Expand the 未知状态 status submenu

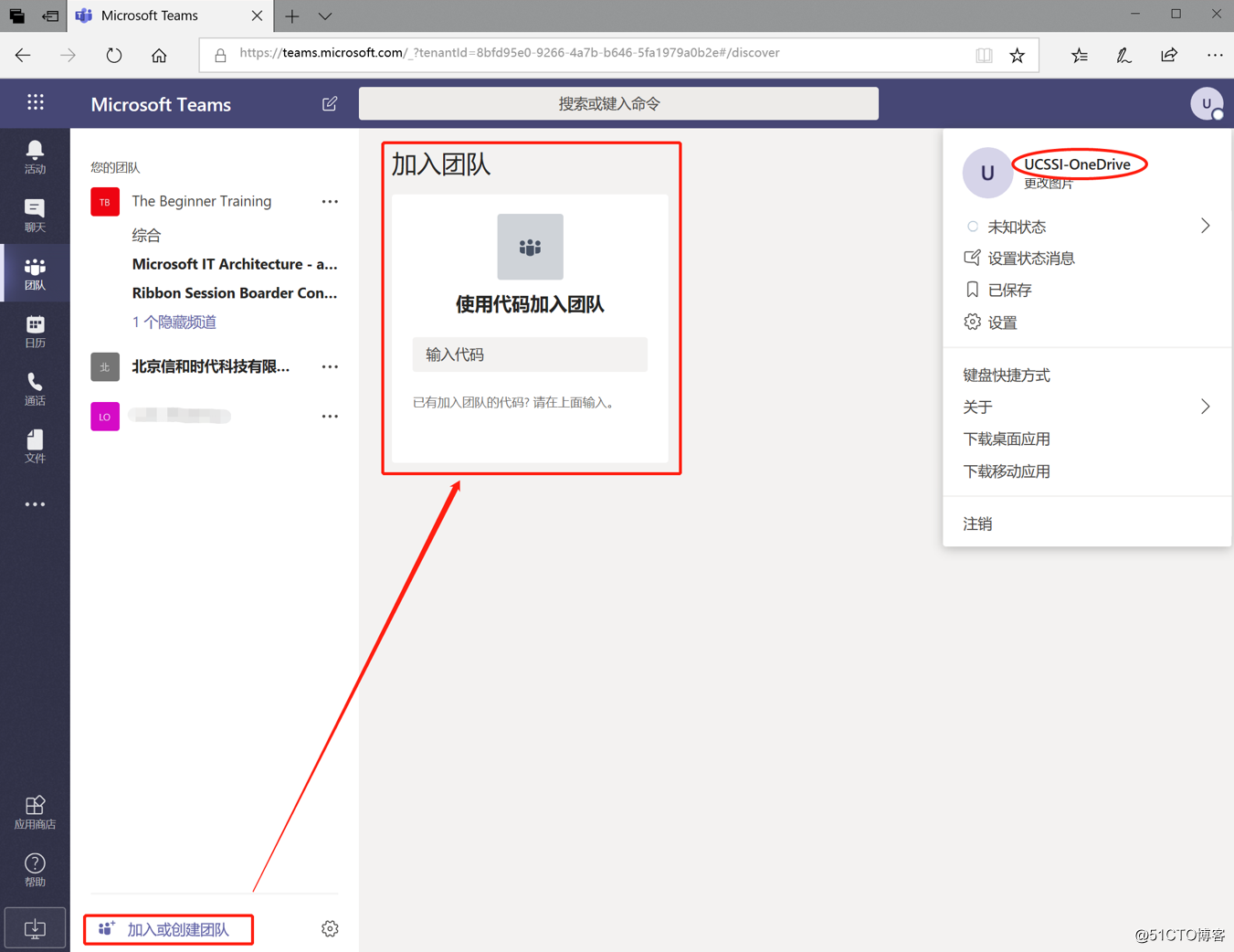(1205, 226)
